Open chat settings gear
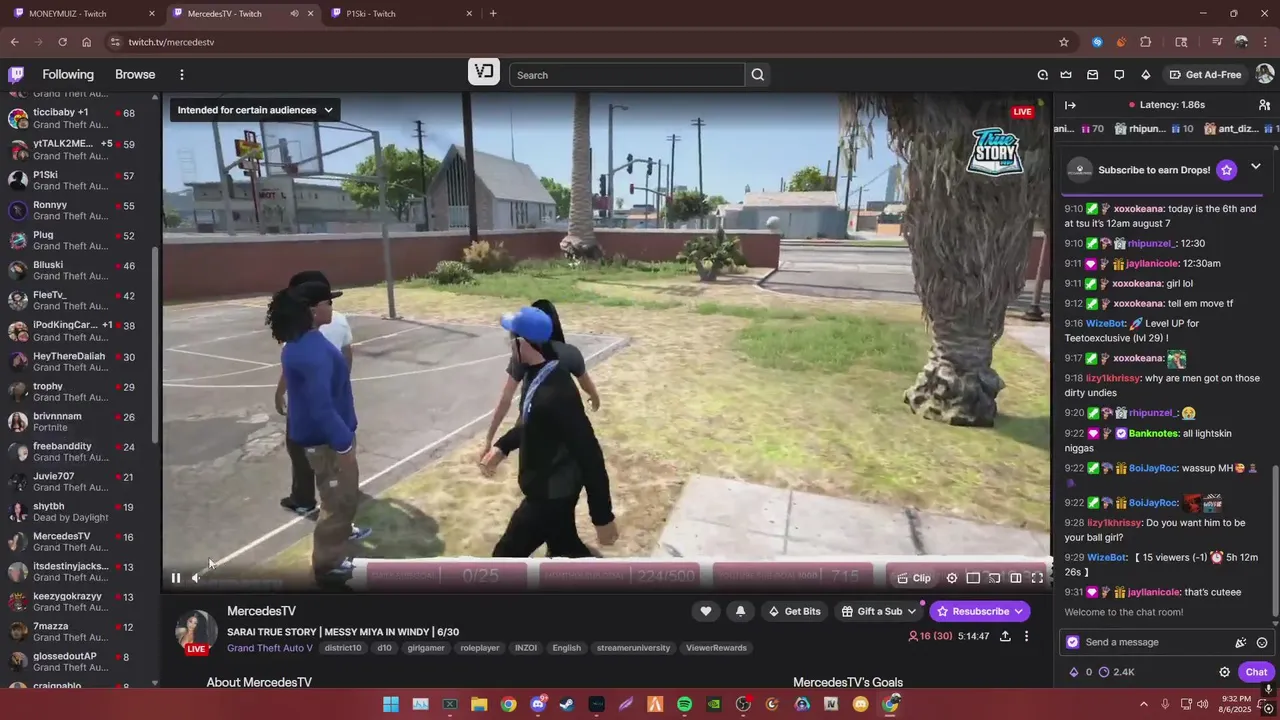Screen dimensions: 1280x720 [1224, 672]
